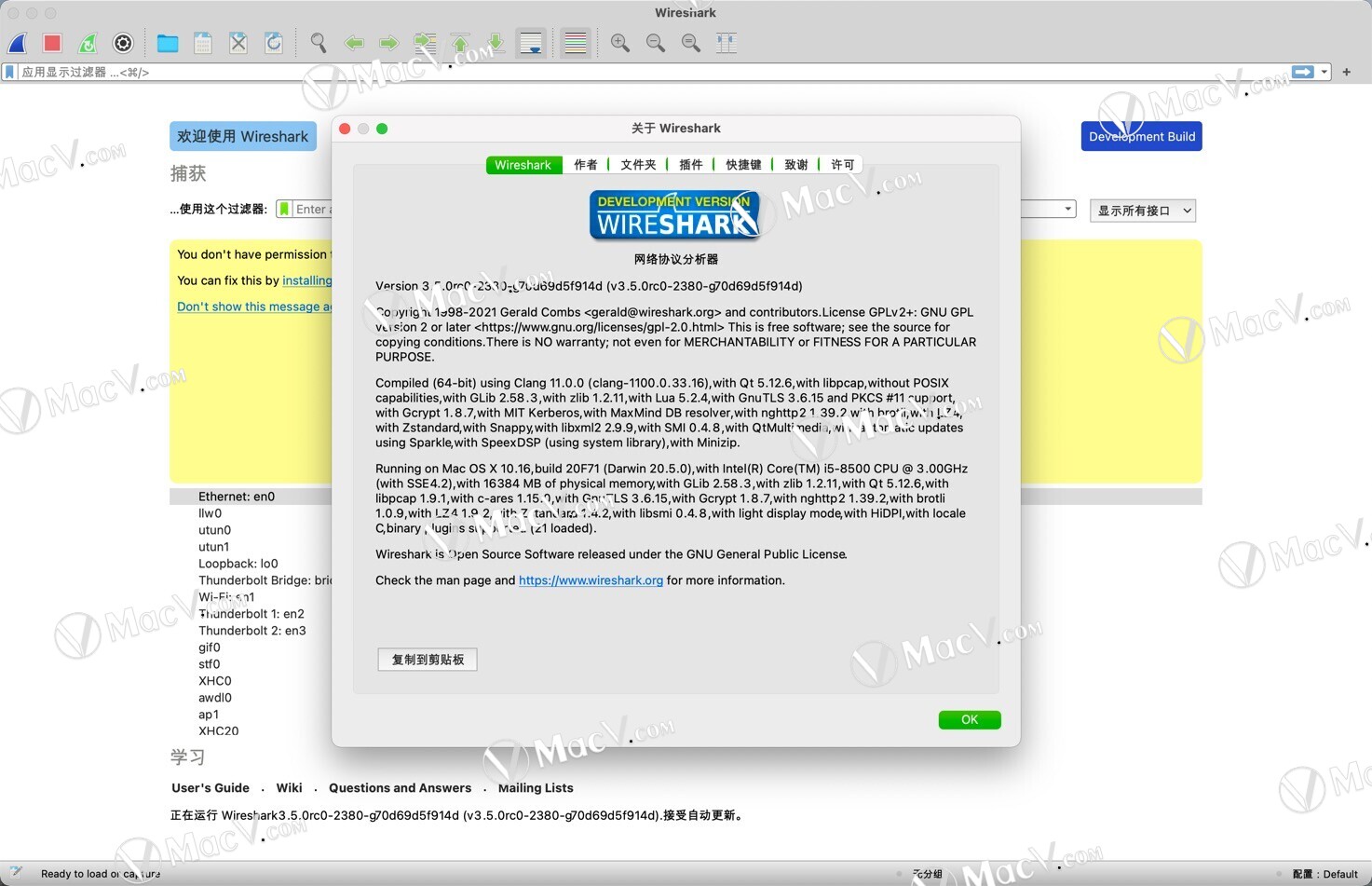This screenshot has height=886, width=1372.
Task: Switch to the 作者 tab
Action: click(x=586, y=165)
